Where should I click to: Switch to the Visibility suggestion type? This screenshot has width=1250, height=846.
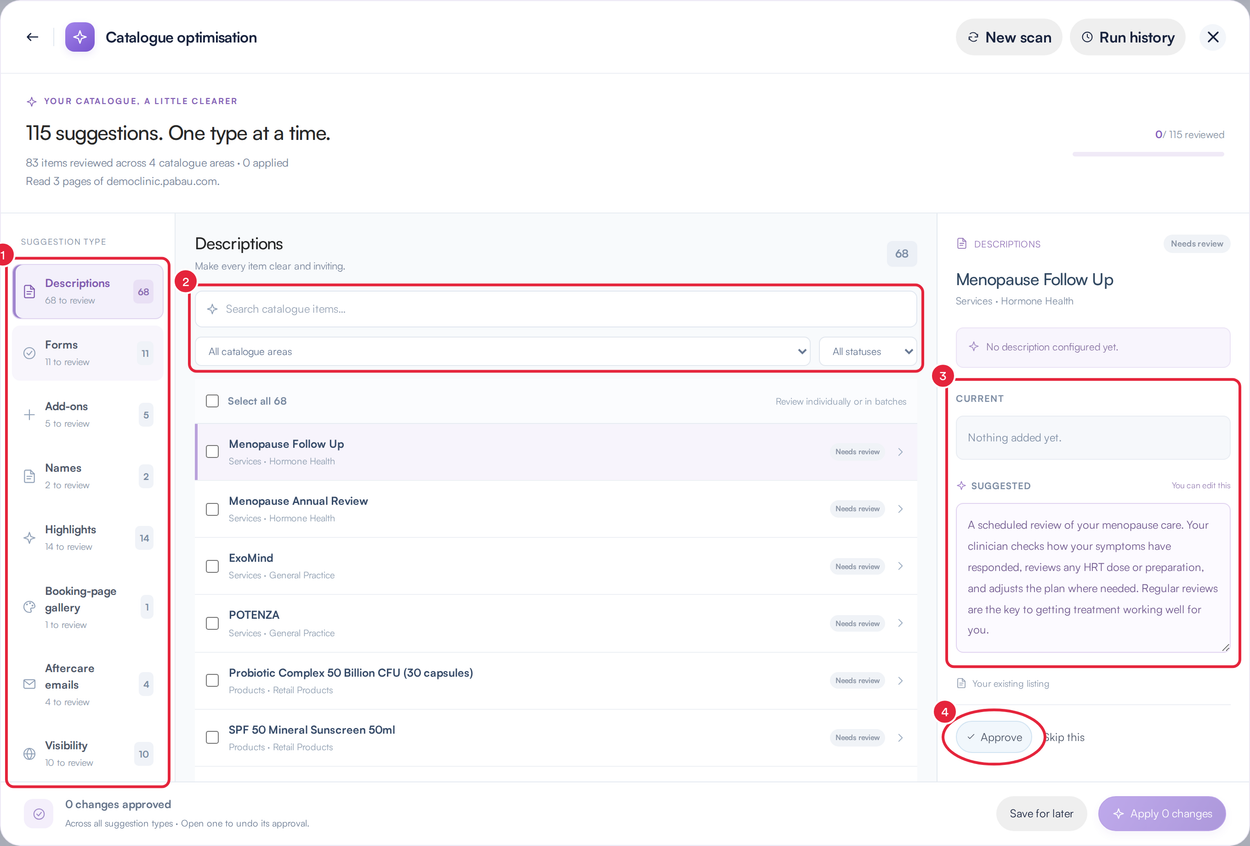tap(88, 754)
